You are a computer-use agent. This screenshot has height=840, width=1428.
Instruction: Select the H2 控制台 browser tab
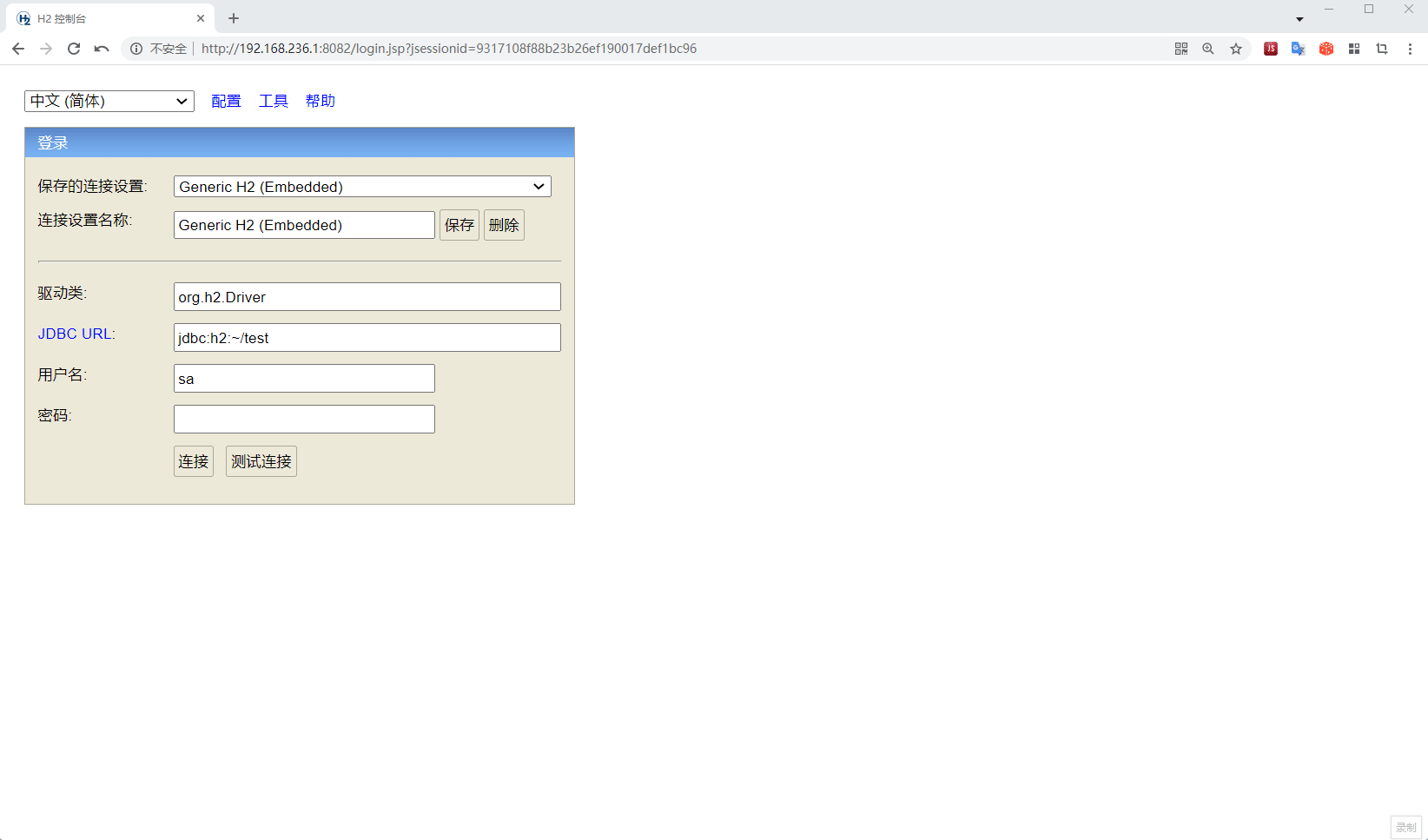[111, 18]
